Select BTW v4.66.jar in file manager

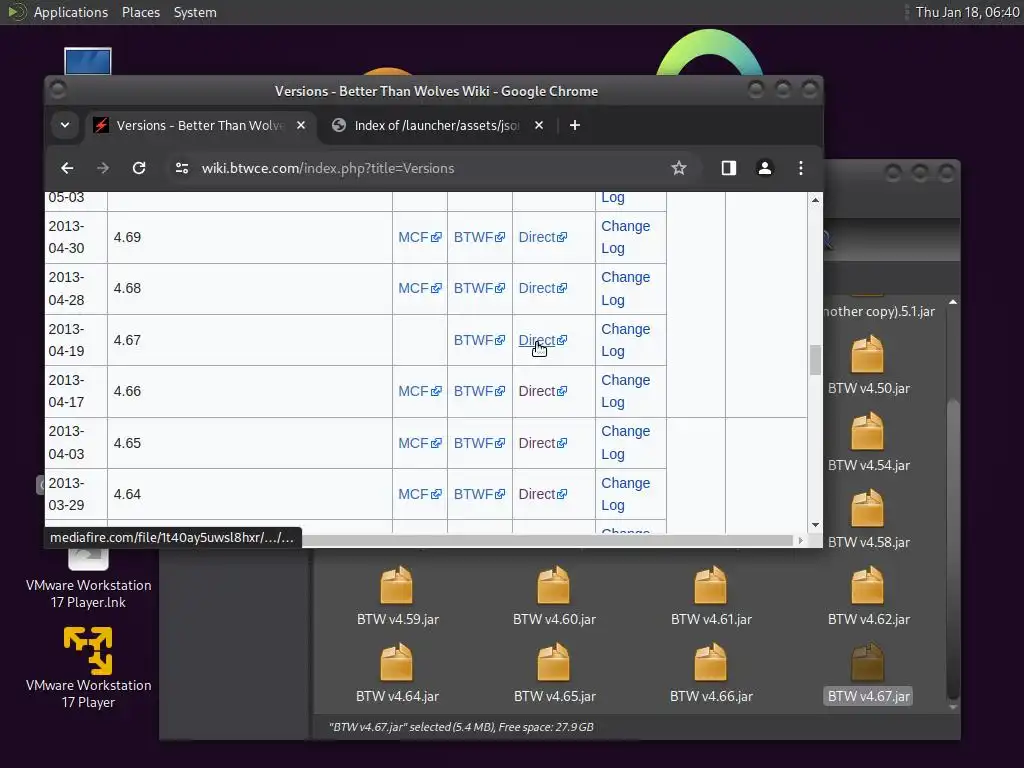point(711,674)
